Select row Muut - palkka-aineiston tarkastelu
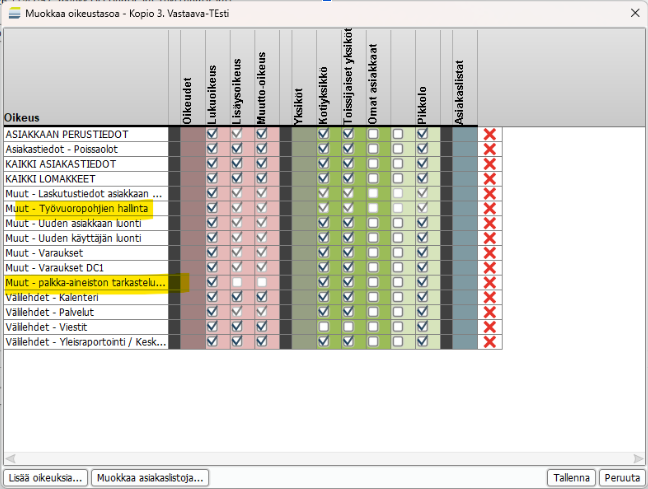This screenshot has height=489, width=648. tap(85, 283)
